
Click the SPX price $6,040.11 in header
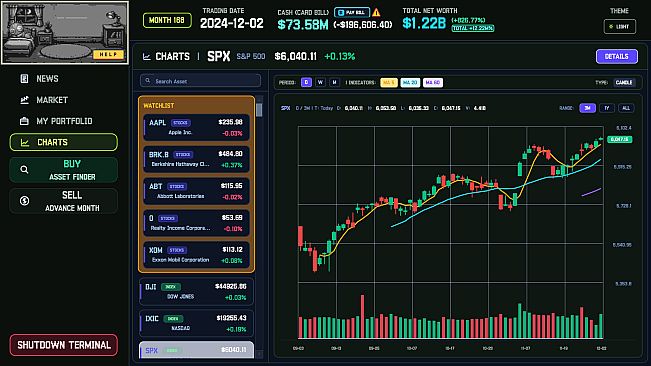[296, 56]
